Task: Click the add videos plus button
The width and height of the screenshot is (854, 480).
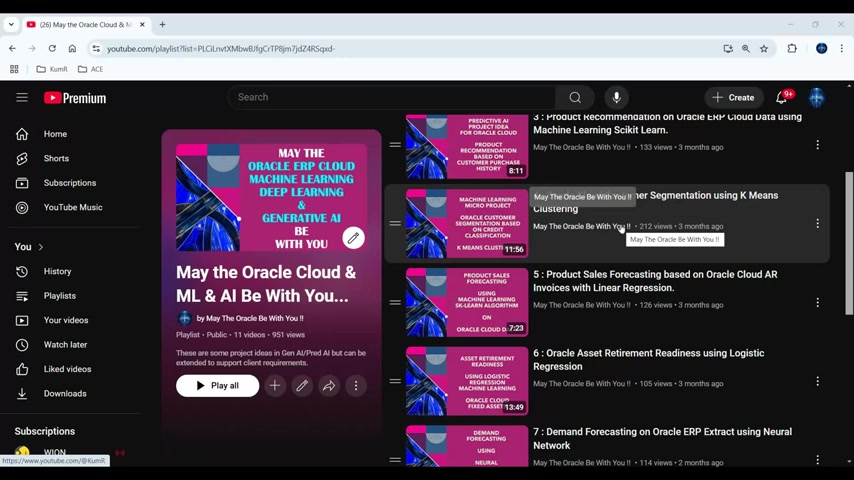Action: [275, 386]
